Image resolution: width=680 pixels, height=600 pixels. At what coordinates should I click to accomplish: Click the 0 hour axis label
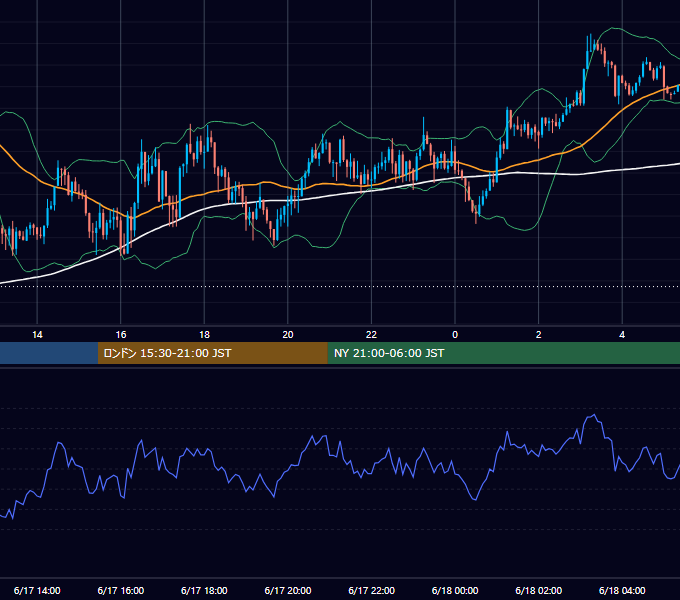[455, 335]
